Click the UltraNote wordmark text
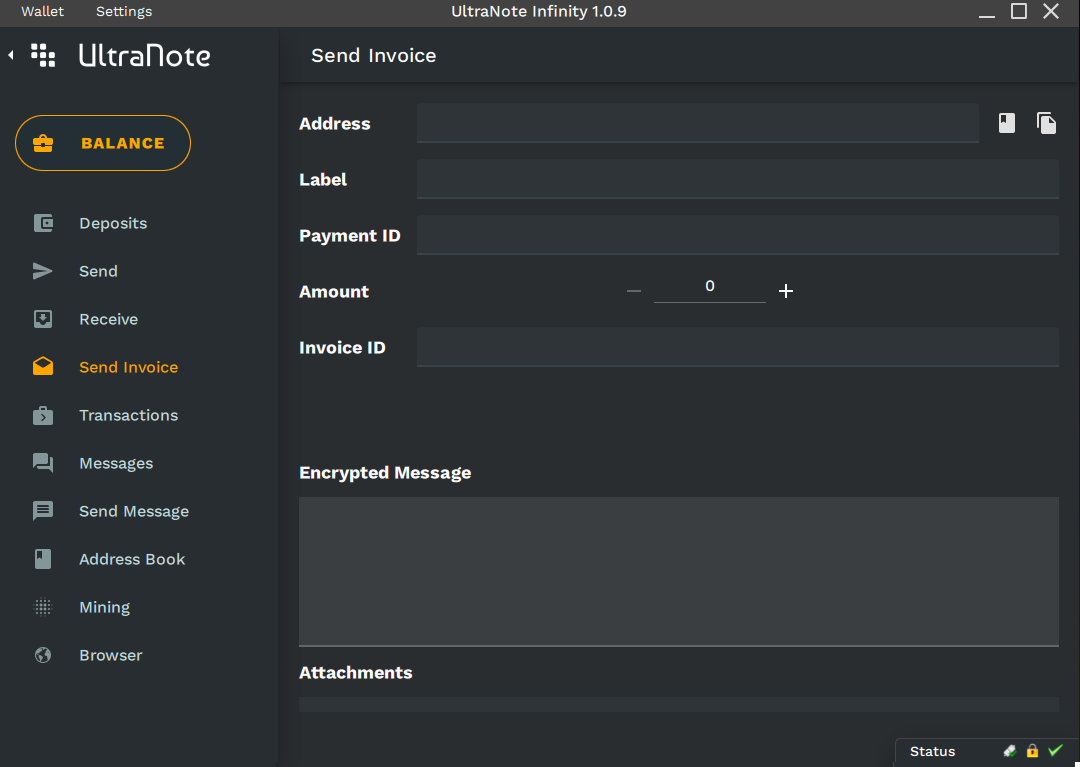1080x767 pixels. coord(145,56)
